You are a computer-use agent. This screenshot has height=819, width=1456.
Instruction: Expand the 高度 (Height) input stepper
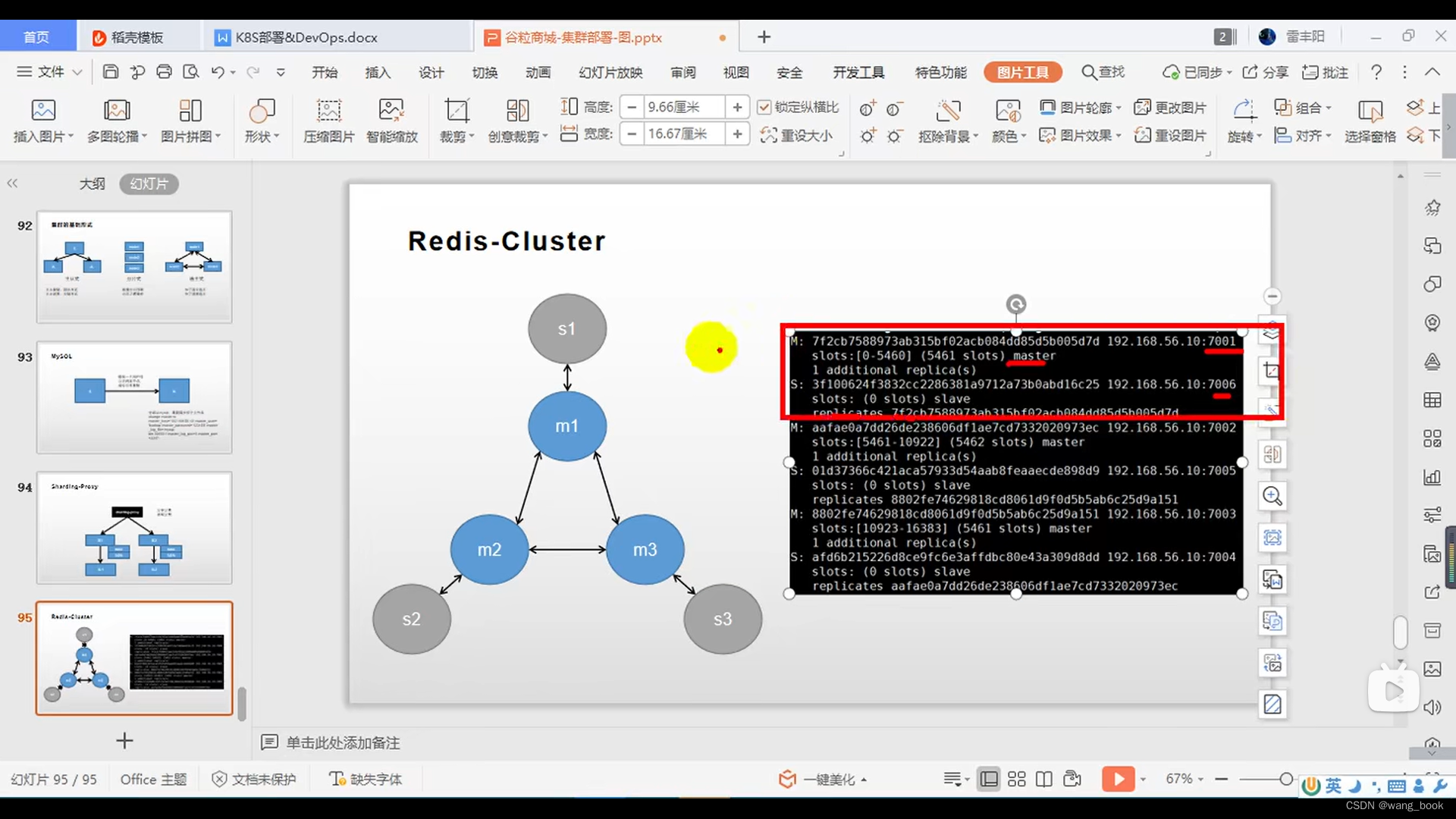coord(738,106)
